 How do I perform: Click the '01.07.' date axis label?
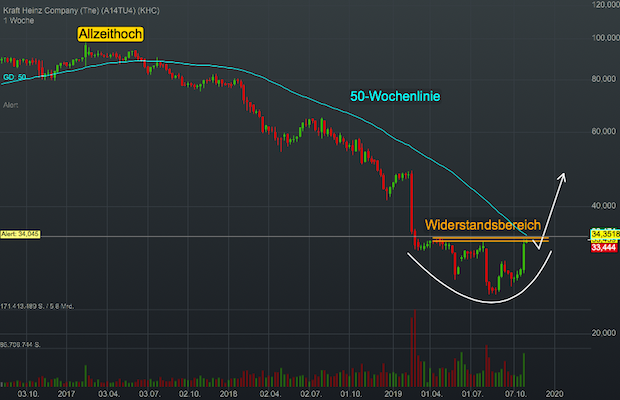click(473, 394)
